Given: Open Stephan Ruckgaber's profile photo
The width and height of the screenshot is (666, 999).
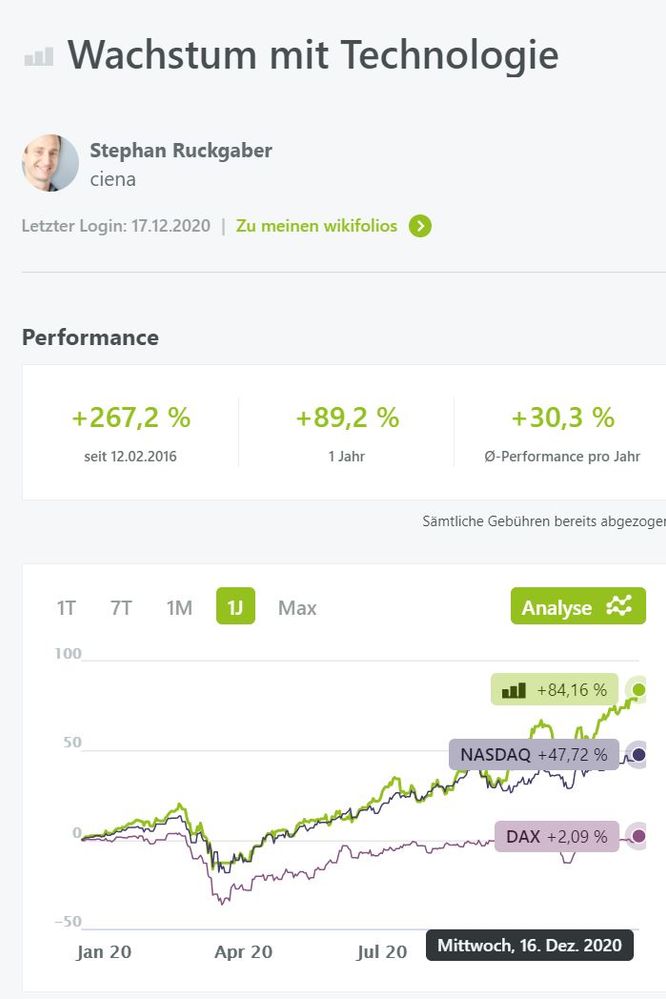Looking at the screenshot, I should click(x=50, y=163).
